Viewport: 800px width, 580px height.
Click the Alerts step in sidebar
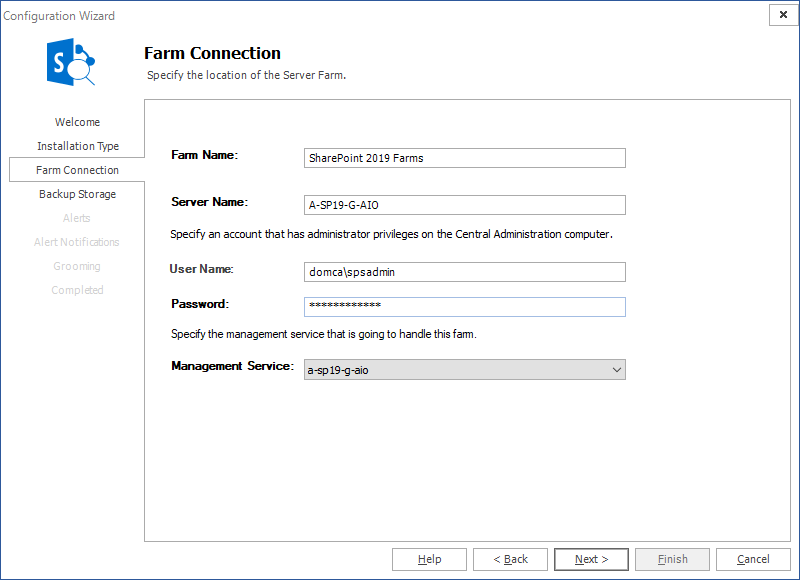(x=77, y=218)
